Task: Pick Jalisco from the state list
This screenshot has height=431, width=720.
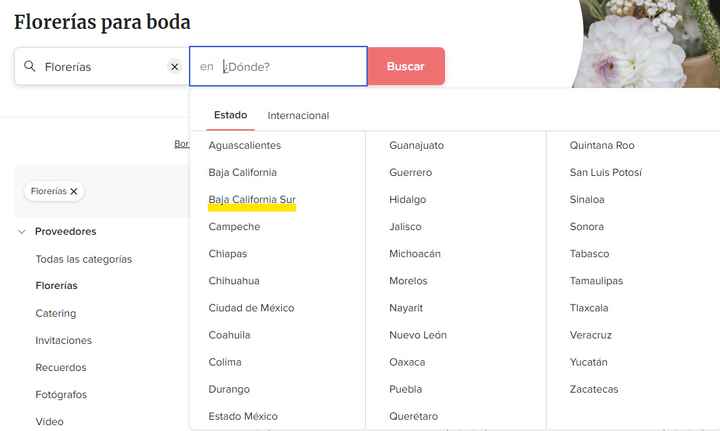Action: [405, 227]
